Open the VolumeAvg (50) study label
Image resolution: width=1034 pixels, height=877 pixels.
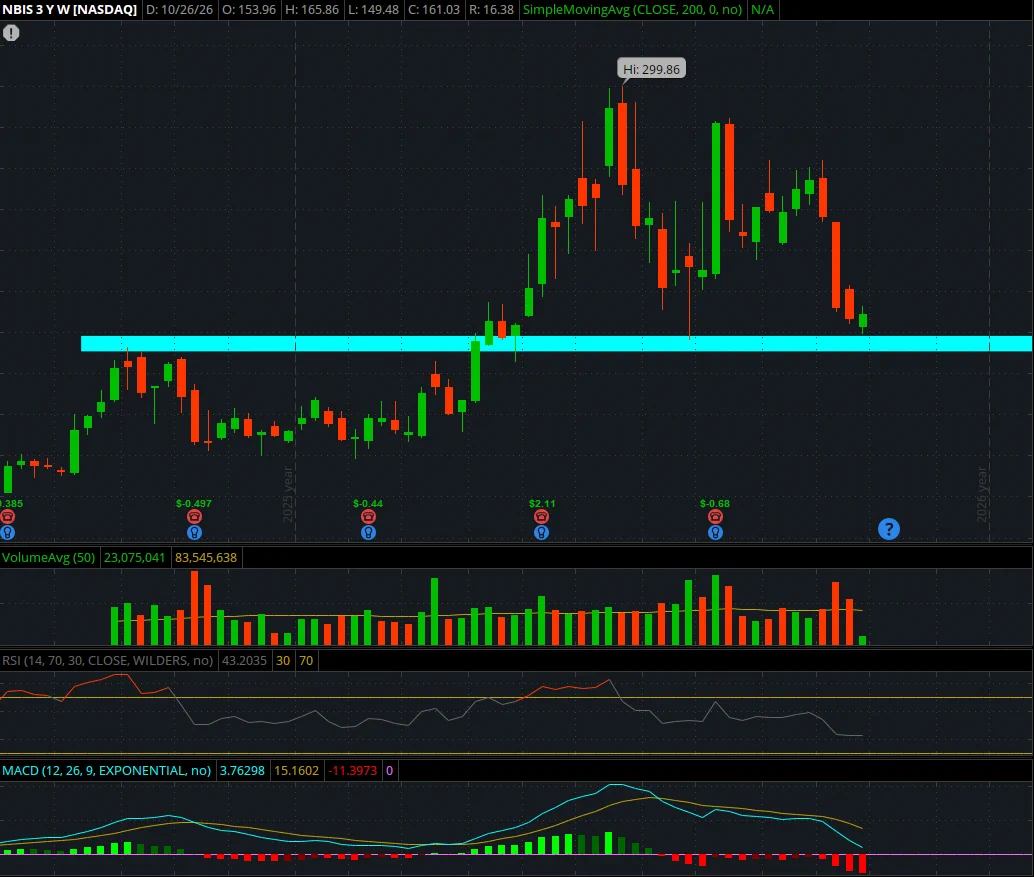49,558
